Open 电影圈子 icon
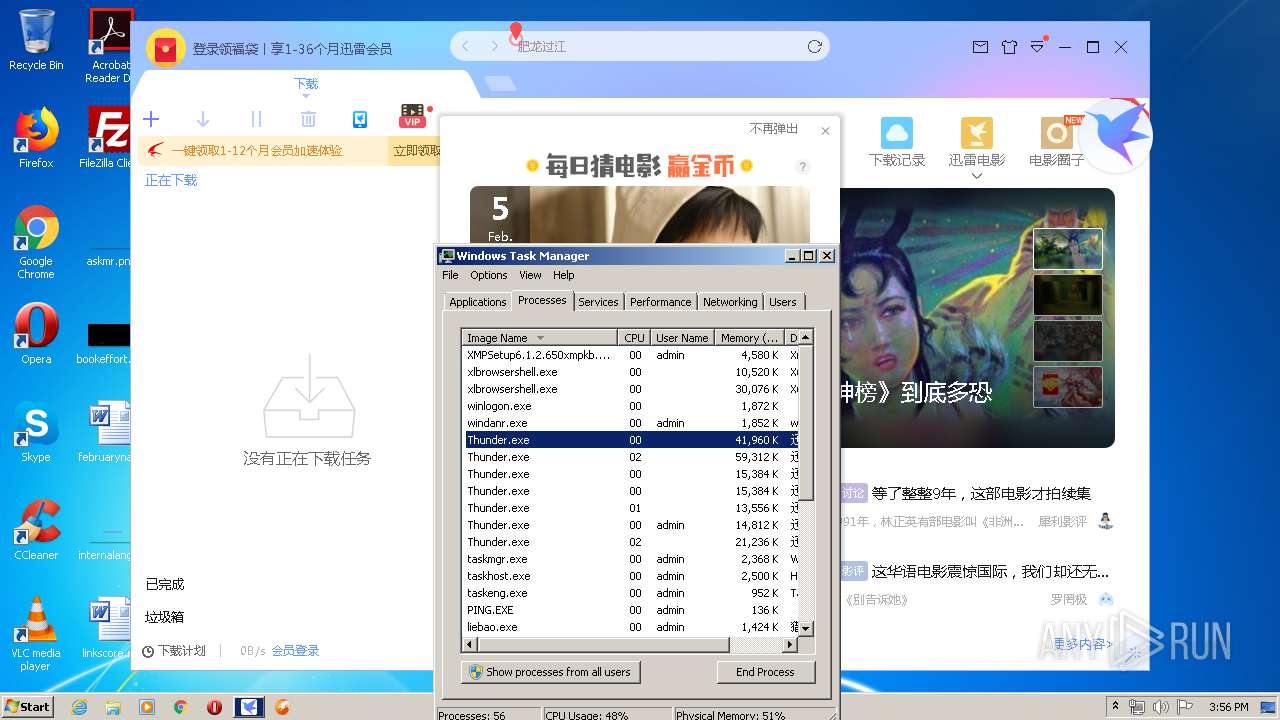The image size is (1280, 720). (1057, 133)
